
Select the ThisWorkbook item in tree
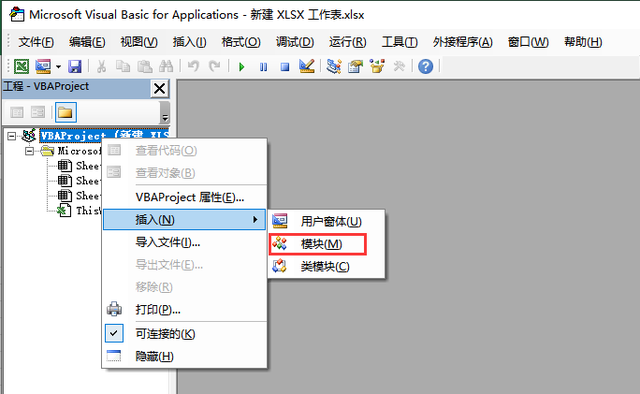[88, 211]
